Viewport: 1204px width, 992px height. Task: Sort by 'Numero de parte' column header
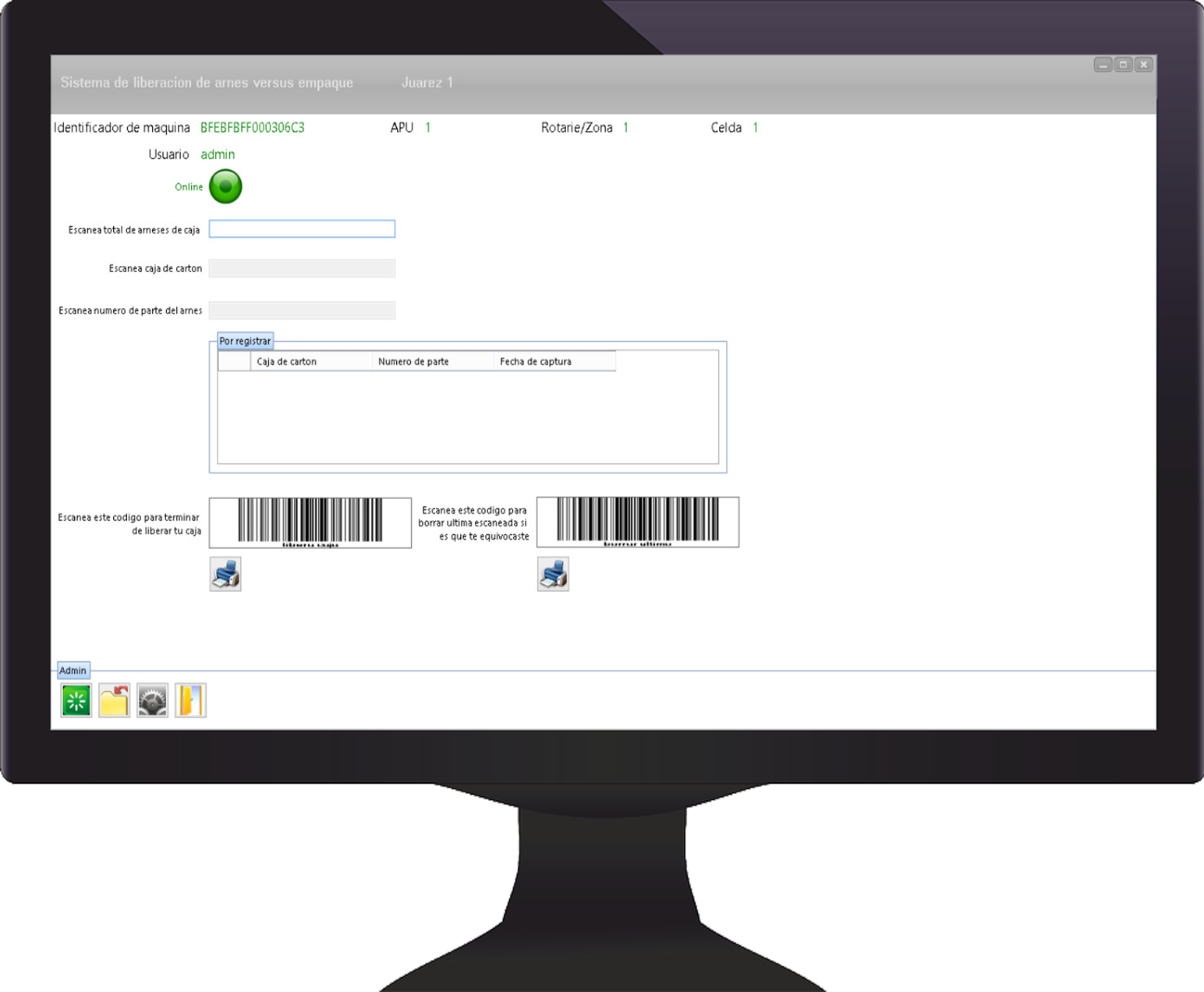pyautogui.click(x=433, y=362)
